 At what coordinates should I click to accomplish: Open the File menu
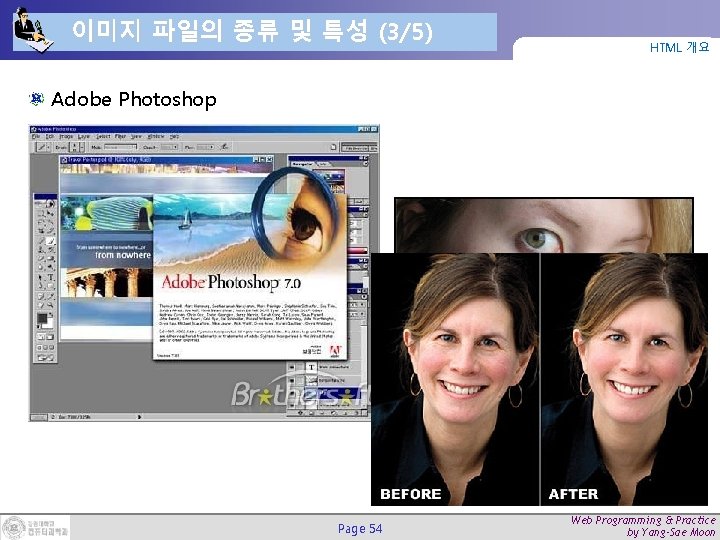pyautogui.click(x=35, y=136)
